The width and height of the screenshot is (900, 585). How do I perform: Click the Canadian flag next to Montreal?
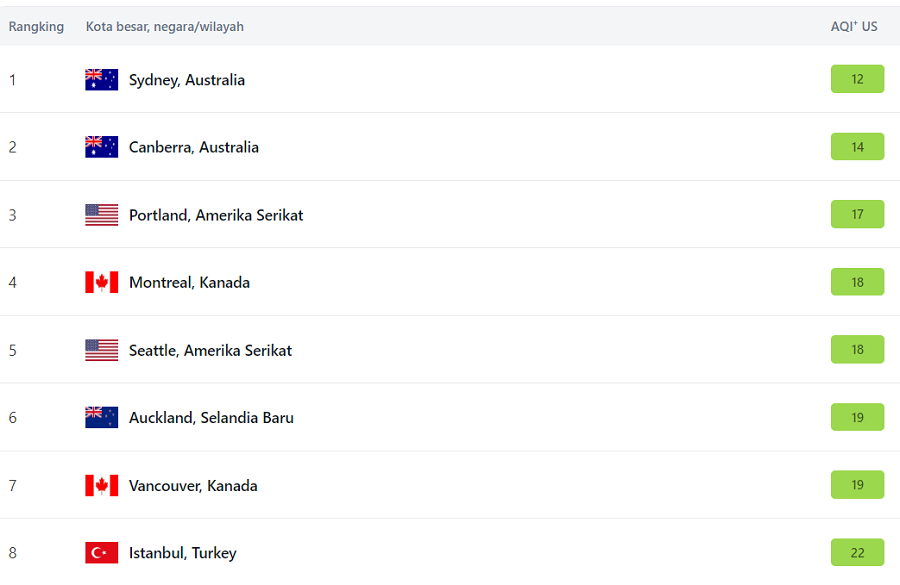[102, 282]
